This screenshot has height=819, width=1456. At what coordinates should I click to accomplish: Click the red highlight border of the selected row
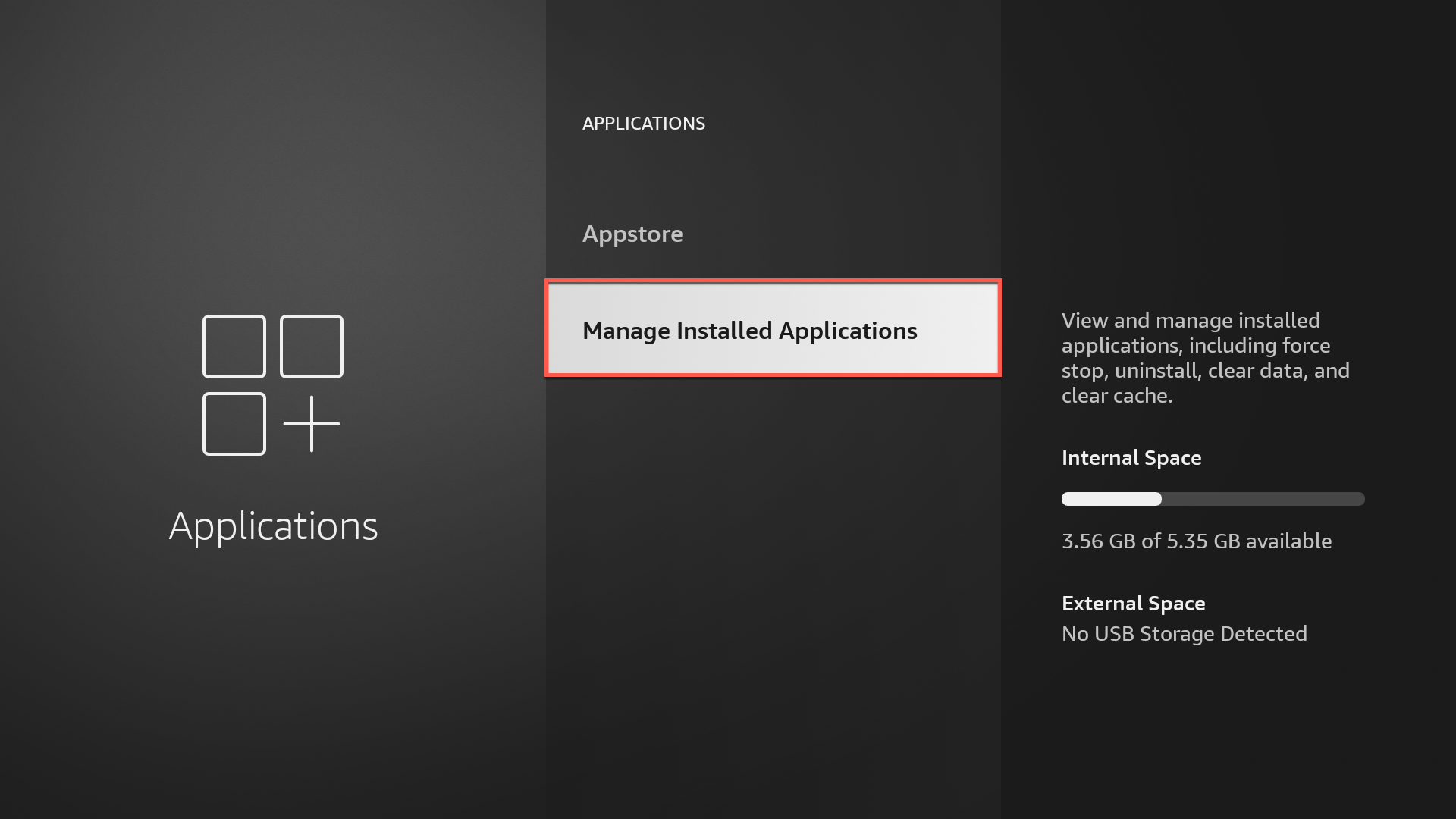[x=773, y=281]
